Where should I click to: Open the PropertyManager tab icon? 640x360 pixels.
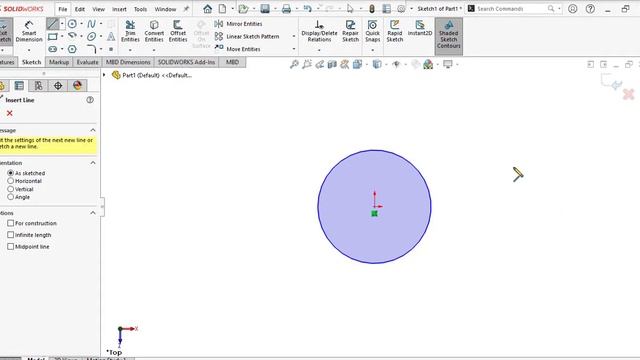click(19, 85)
